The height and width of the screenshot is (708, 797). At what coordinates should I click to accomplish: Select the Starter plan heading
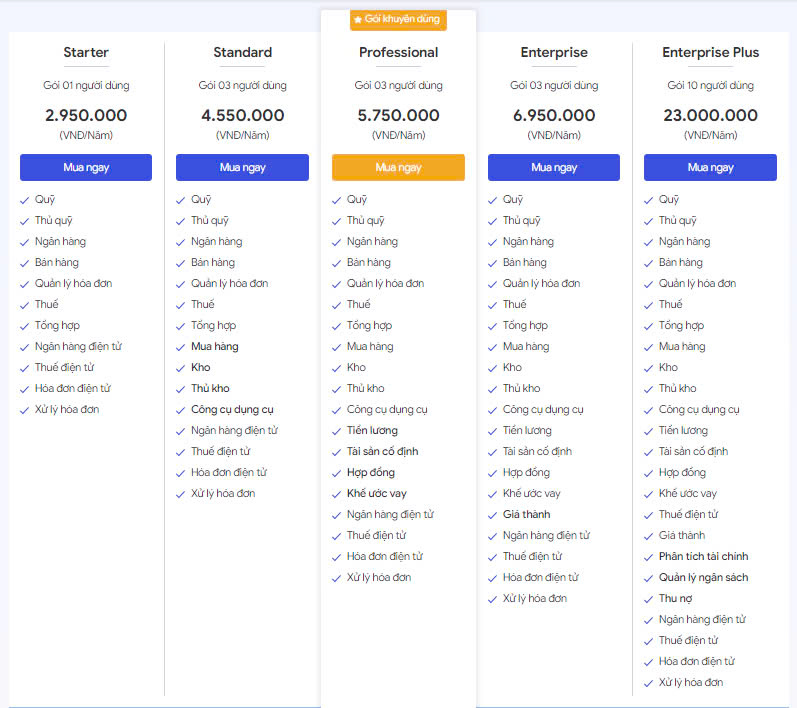pos(86,52)
